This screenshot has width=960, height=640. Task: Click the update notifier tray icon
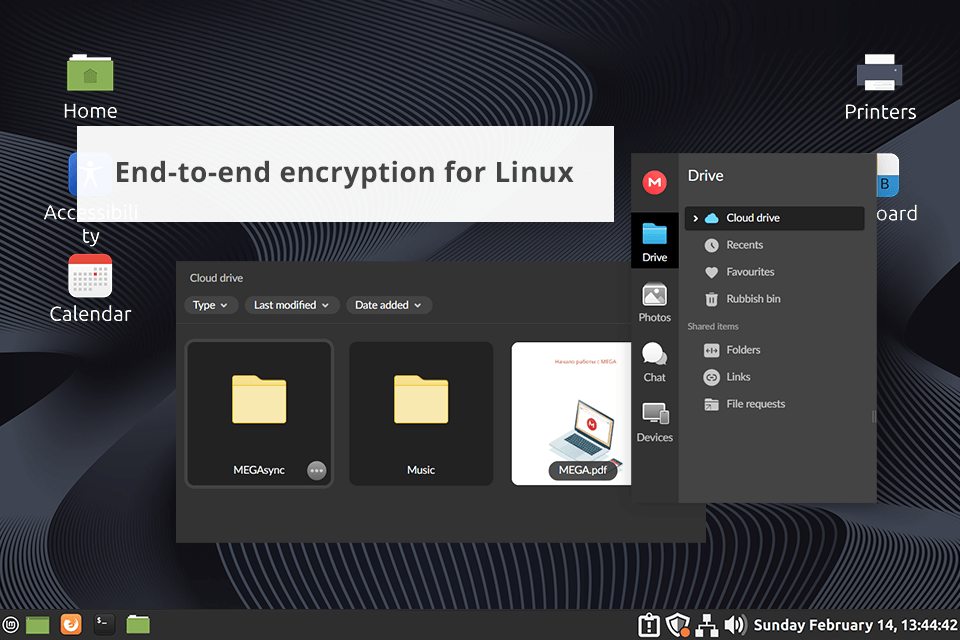click(x=649, y=625)
